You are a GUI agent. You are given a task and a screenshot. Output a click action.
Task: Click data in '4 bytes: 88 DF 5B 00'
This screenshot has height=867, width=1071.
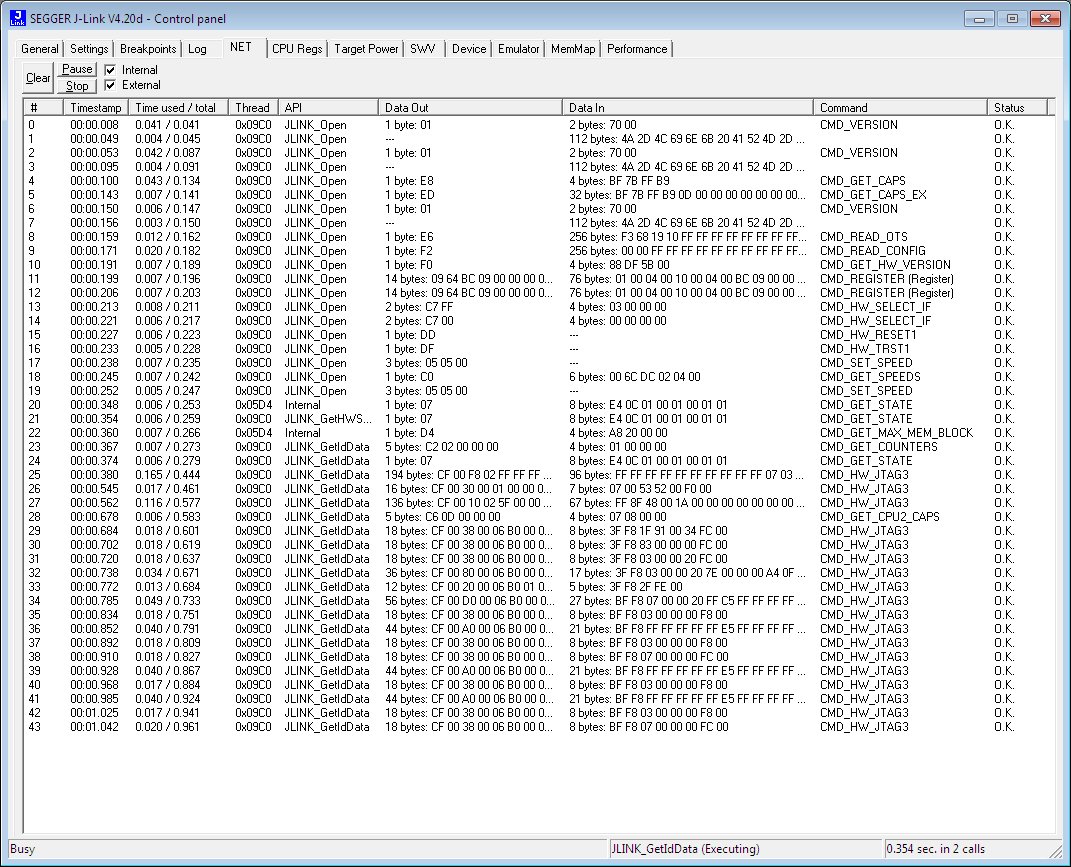(x=619, y=265)
